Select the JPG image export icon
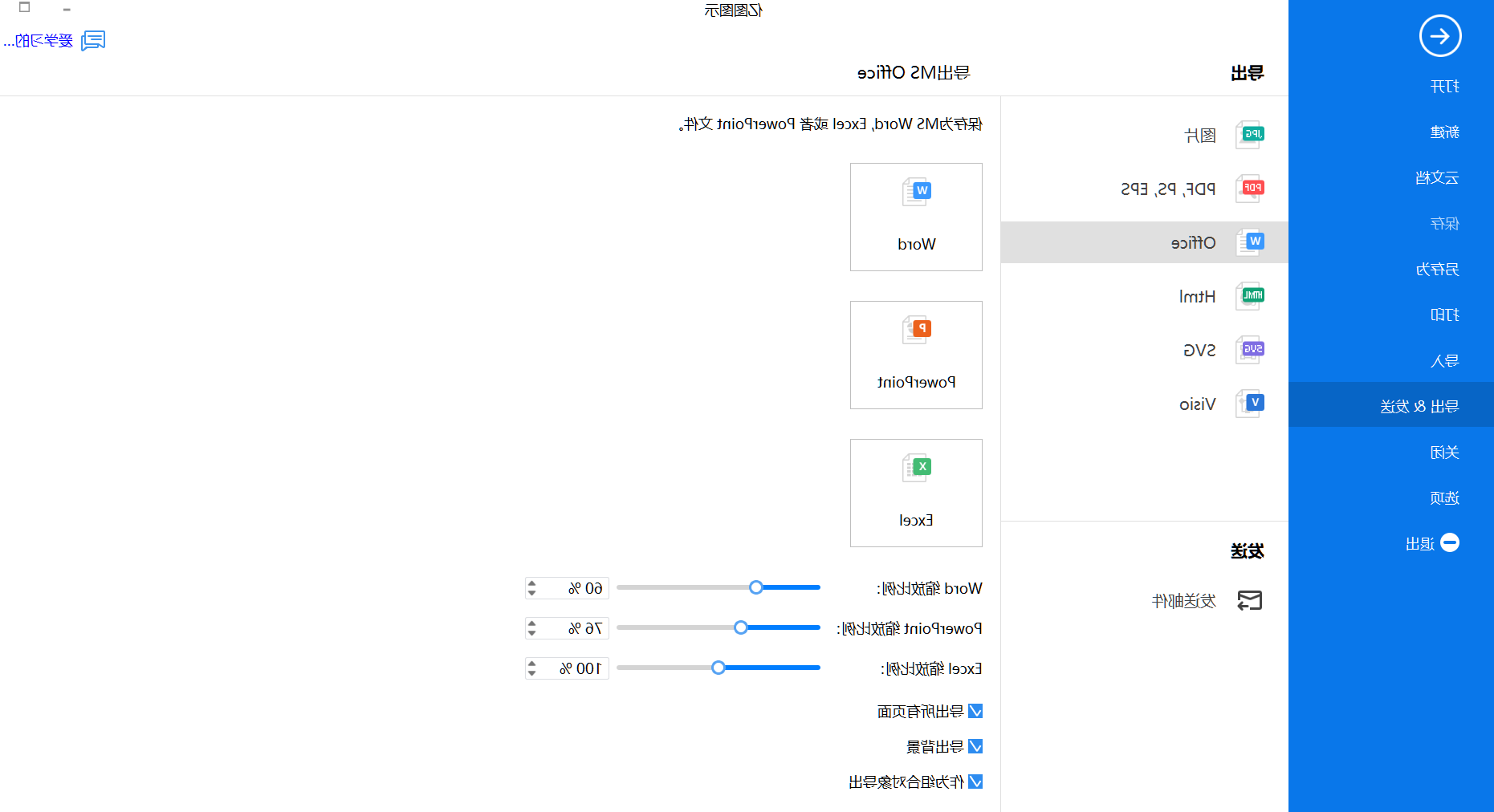1494x812 pixels. coord(1251,135)
